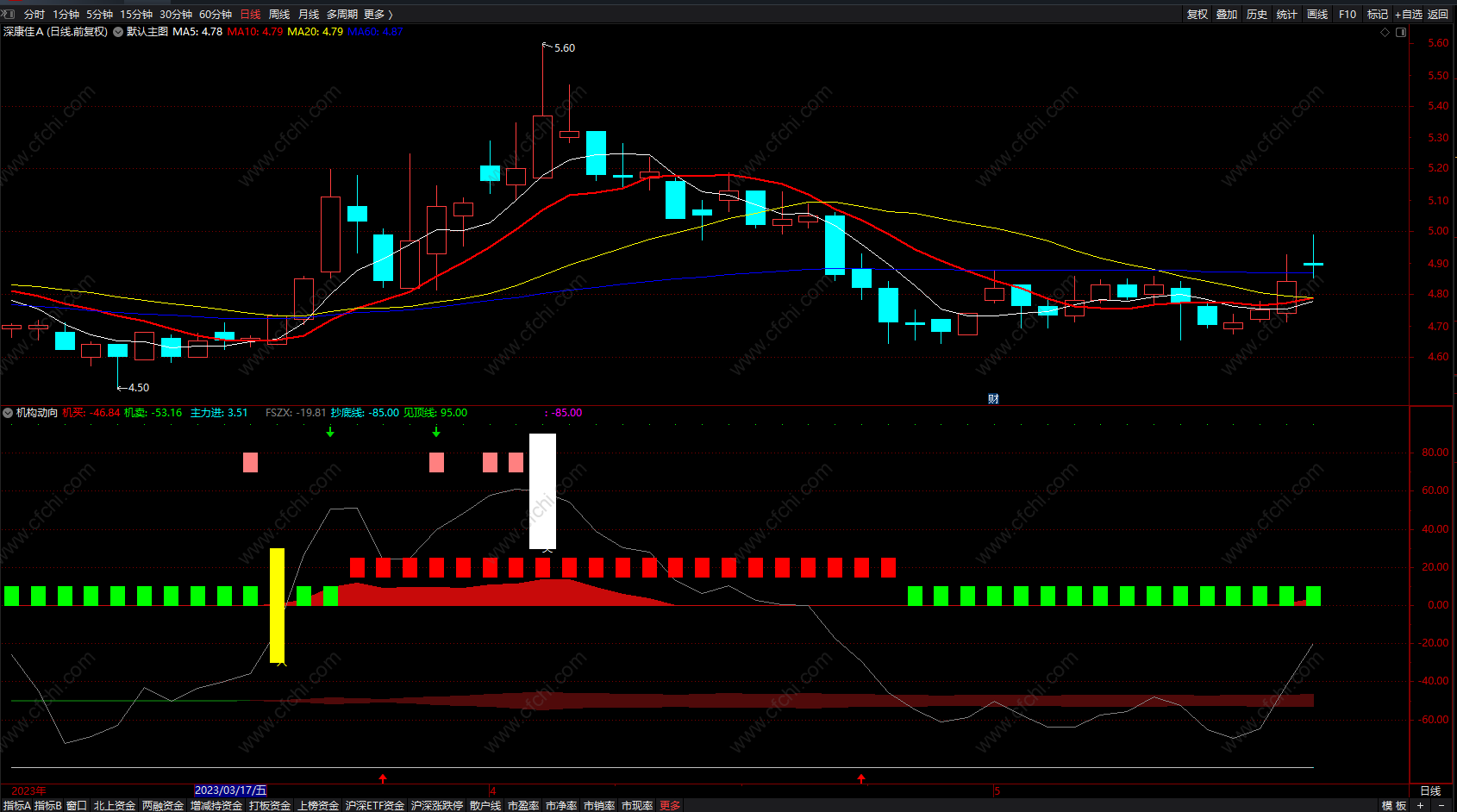The height and width of the screenshot is (812, 1457).
Task: Open 模板 template menu
Action: click(1394, 805)
